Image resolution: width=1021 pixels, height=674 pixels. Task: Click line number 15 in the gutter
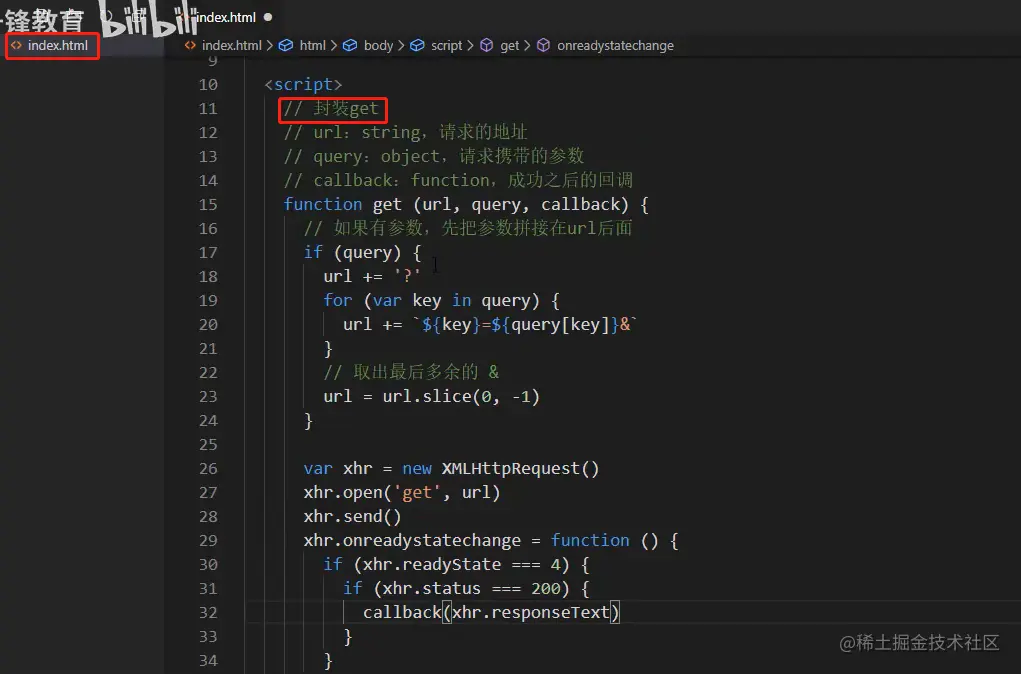208,204
